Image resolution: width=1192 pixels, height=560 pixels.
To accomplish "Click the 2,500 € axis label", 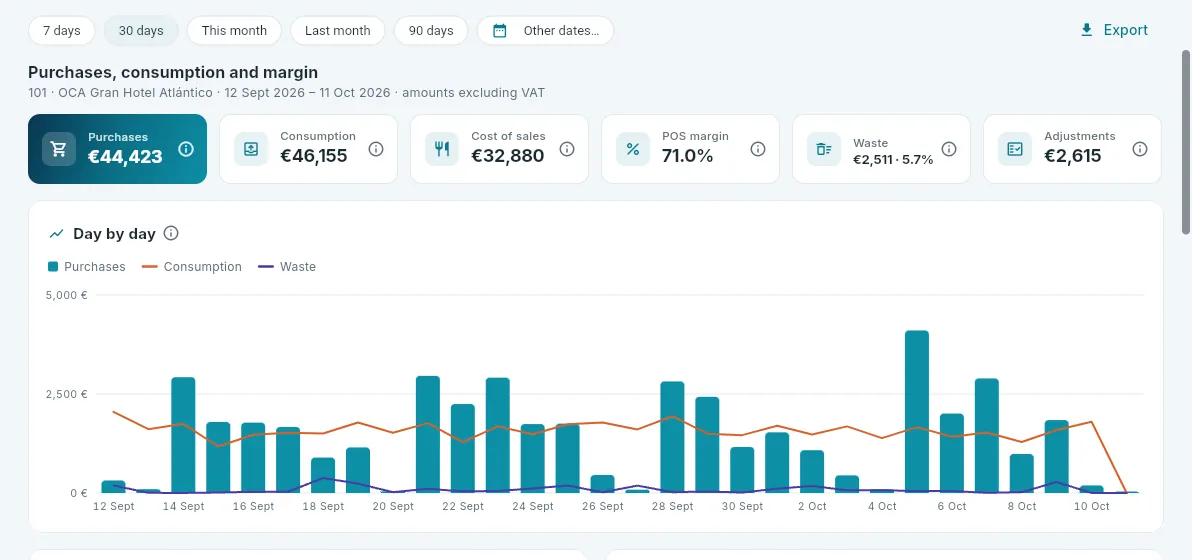I will pyautogui.click(x=68, y=394).
